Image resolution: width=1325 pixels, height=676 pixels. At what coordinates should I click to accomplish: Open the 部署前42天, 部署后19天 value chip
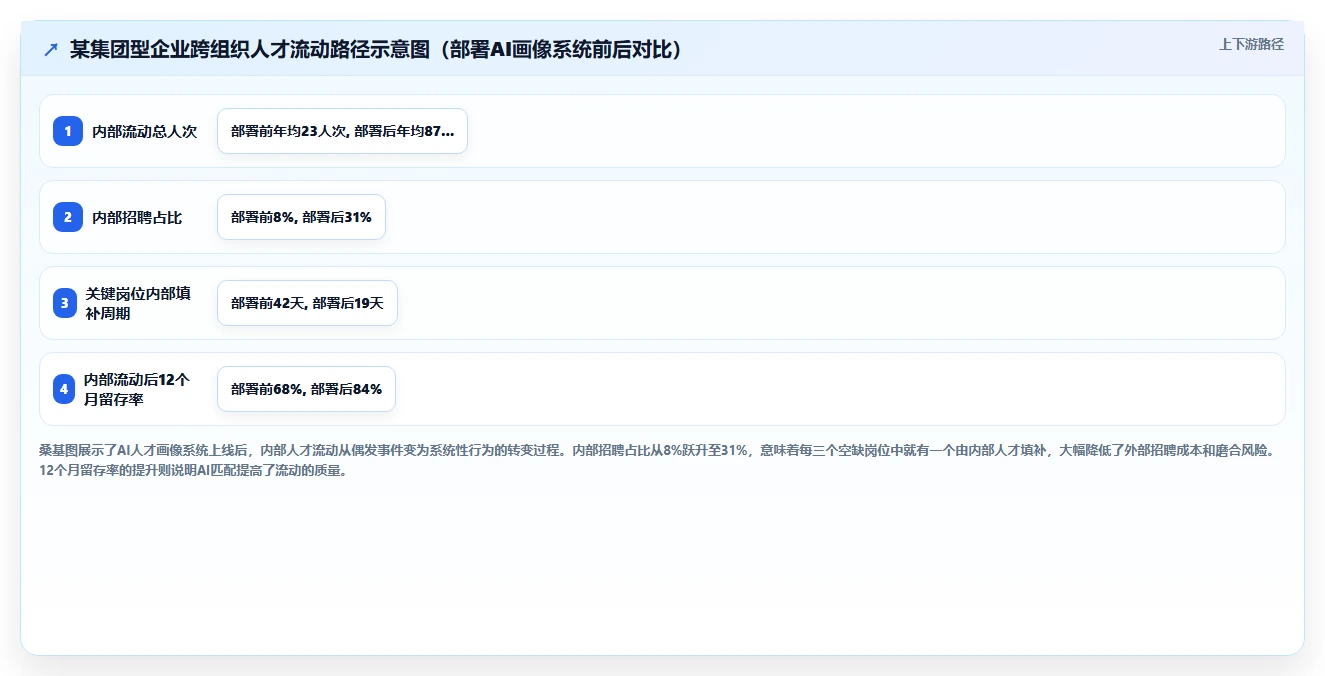point(307,303)
